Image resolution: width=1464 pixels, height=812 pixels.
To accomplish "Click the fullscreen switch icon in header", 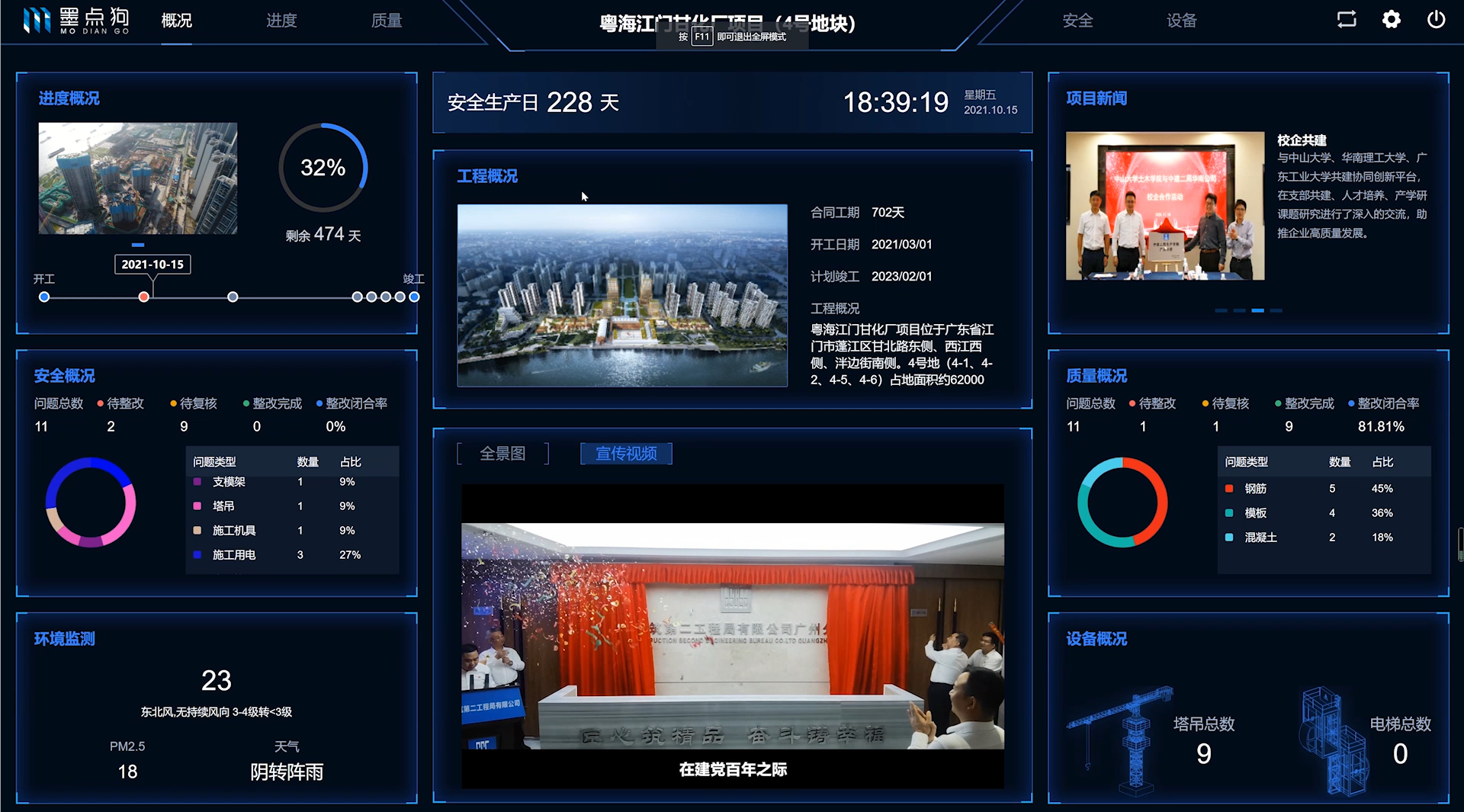I will coord(1347,20).
